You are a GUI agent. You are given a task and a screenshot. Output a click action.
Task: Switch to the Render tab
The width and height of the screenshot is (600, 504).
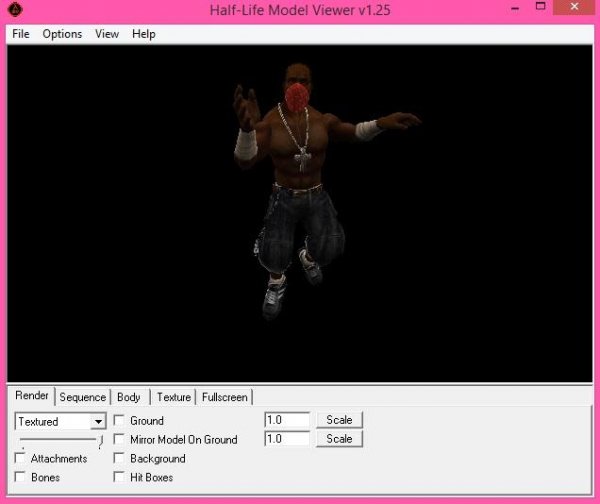tap(32, 395)
